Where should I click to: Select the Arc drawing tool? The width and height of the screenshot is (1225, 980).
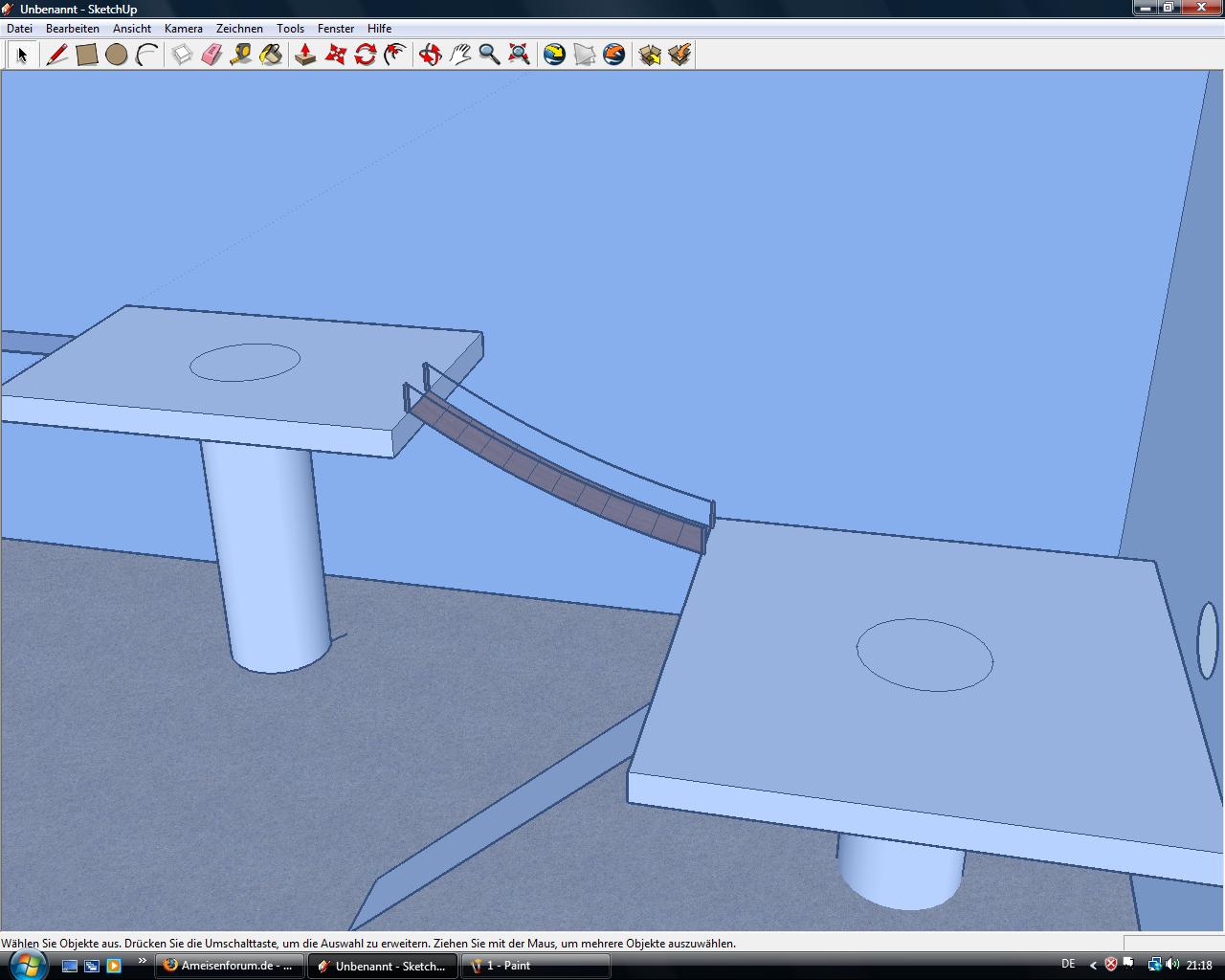(146, 55)
